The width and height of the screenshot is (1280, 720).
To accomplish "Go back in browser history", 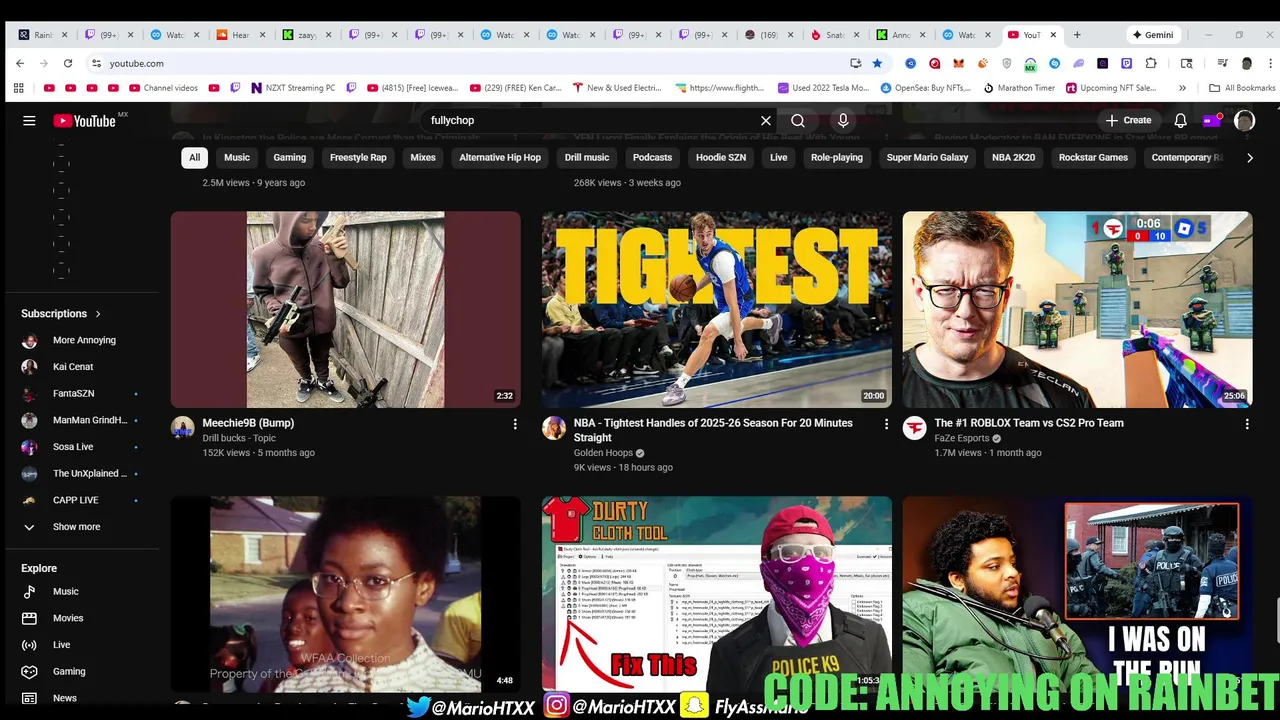I will [x=20, y=63].
